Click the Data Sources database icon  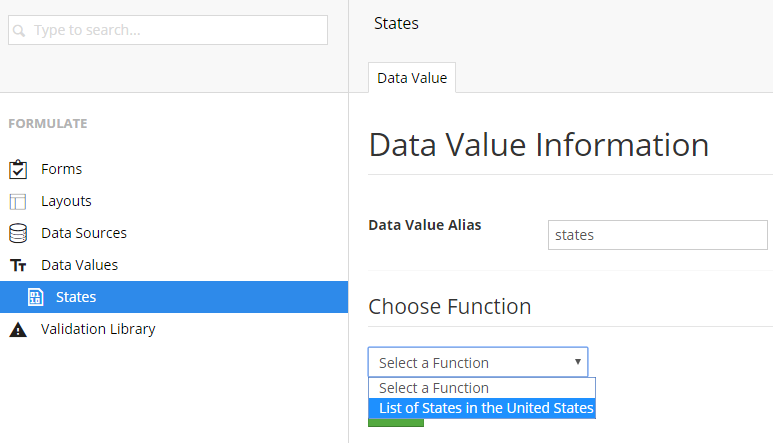coord(18,233)
